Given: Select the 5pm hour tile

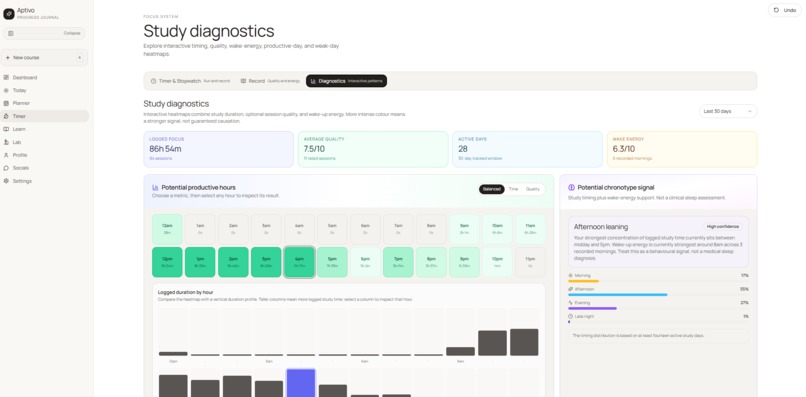Looking at the screenshot, I should click(332, 262).
